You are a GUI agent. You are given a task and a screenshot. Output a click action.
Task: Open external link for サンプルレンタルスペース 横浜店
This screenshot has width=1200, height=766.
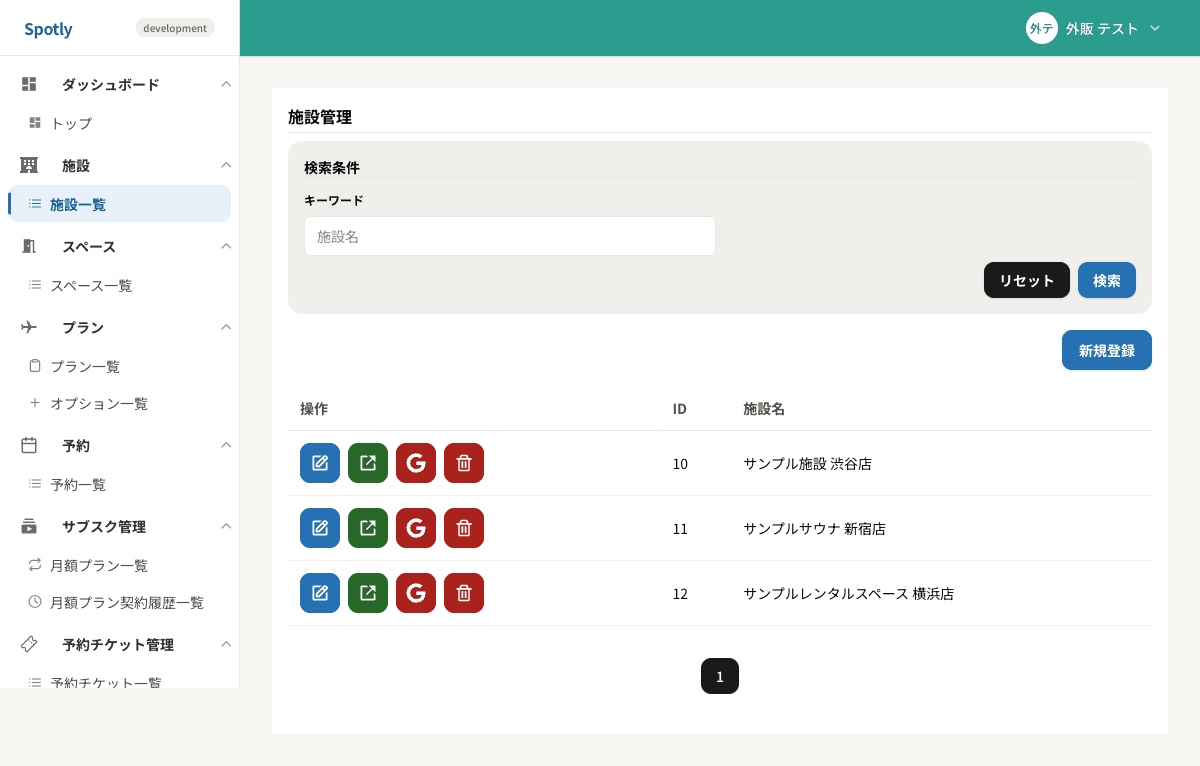[368, 593]
